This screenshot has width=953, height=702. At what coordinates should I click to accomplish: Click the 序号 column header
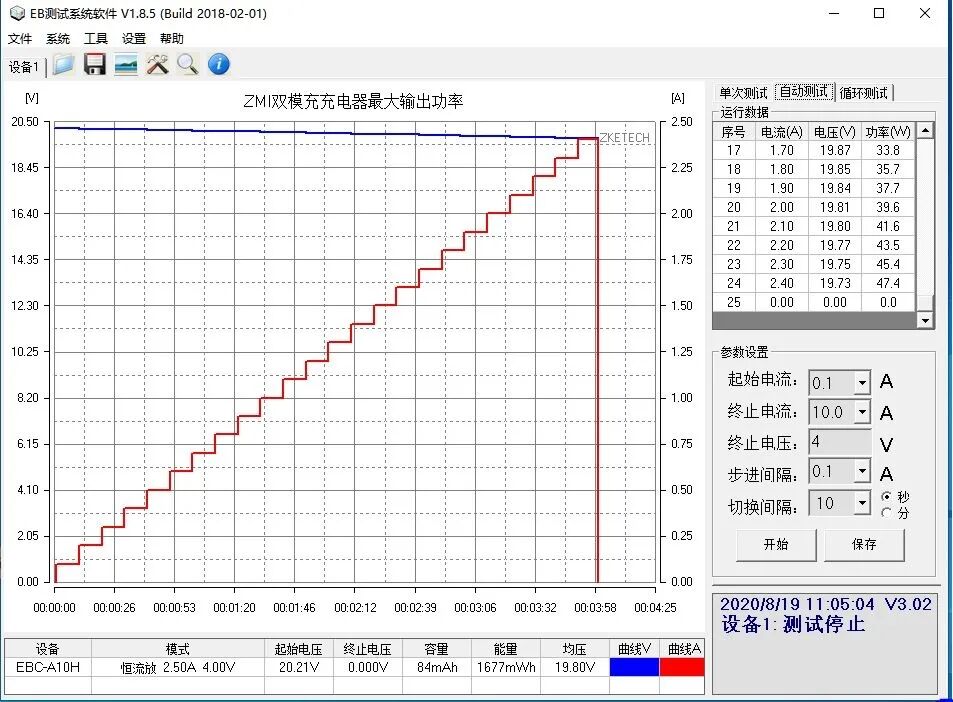point(734,132)
